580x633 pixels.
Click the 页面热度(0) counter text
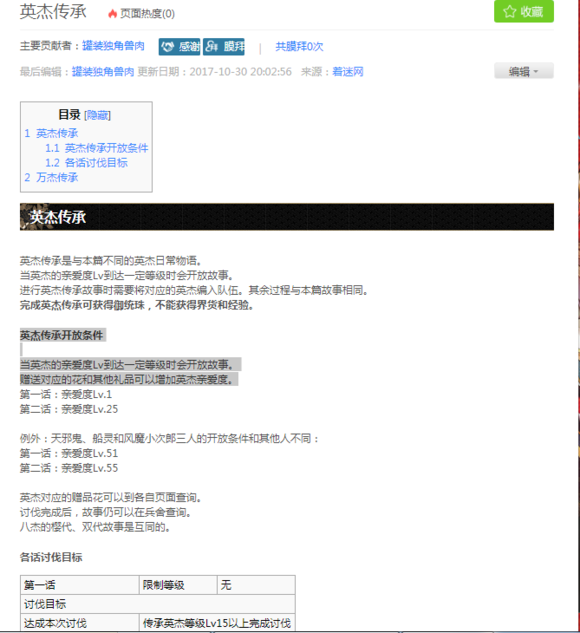(147, 14)
